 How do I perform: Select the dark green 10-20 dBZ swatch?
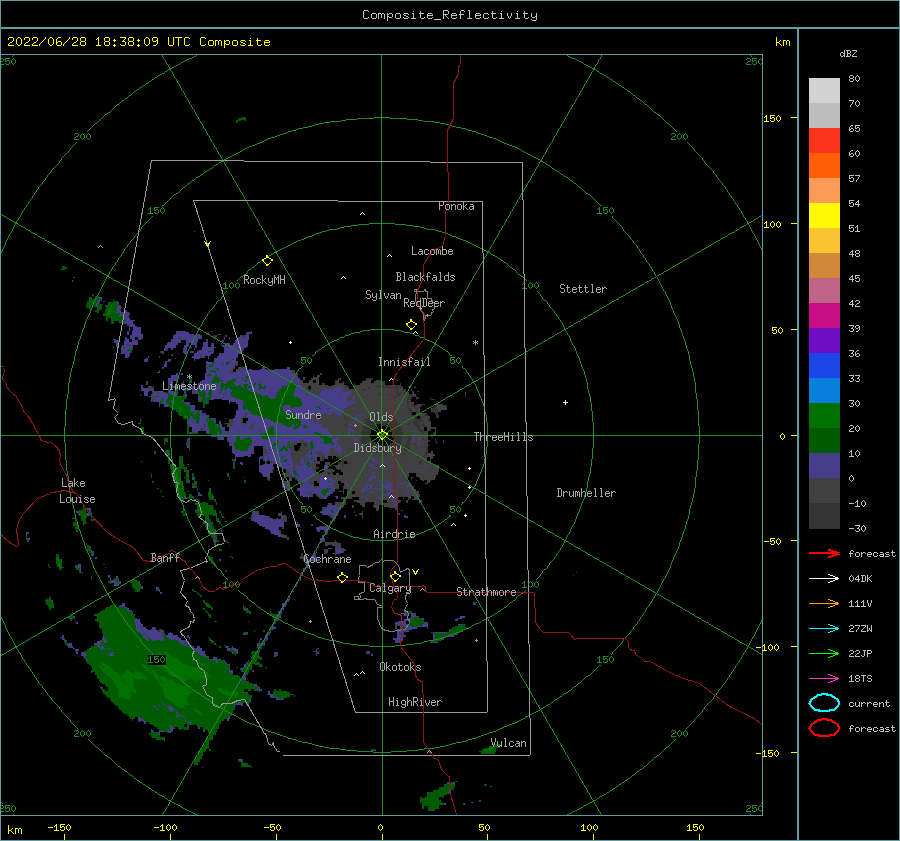click(824, 440)
